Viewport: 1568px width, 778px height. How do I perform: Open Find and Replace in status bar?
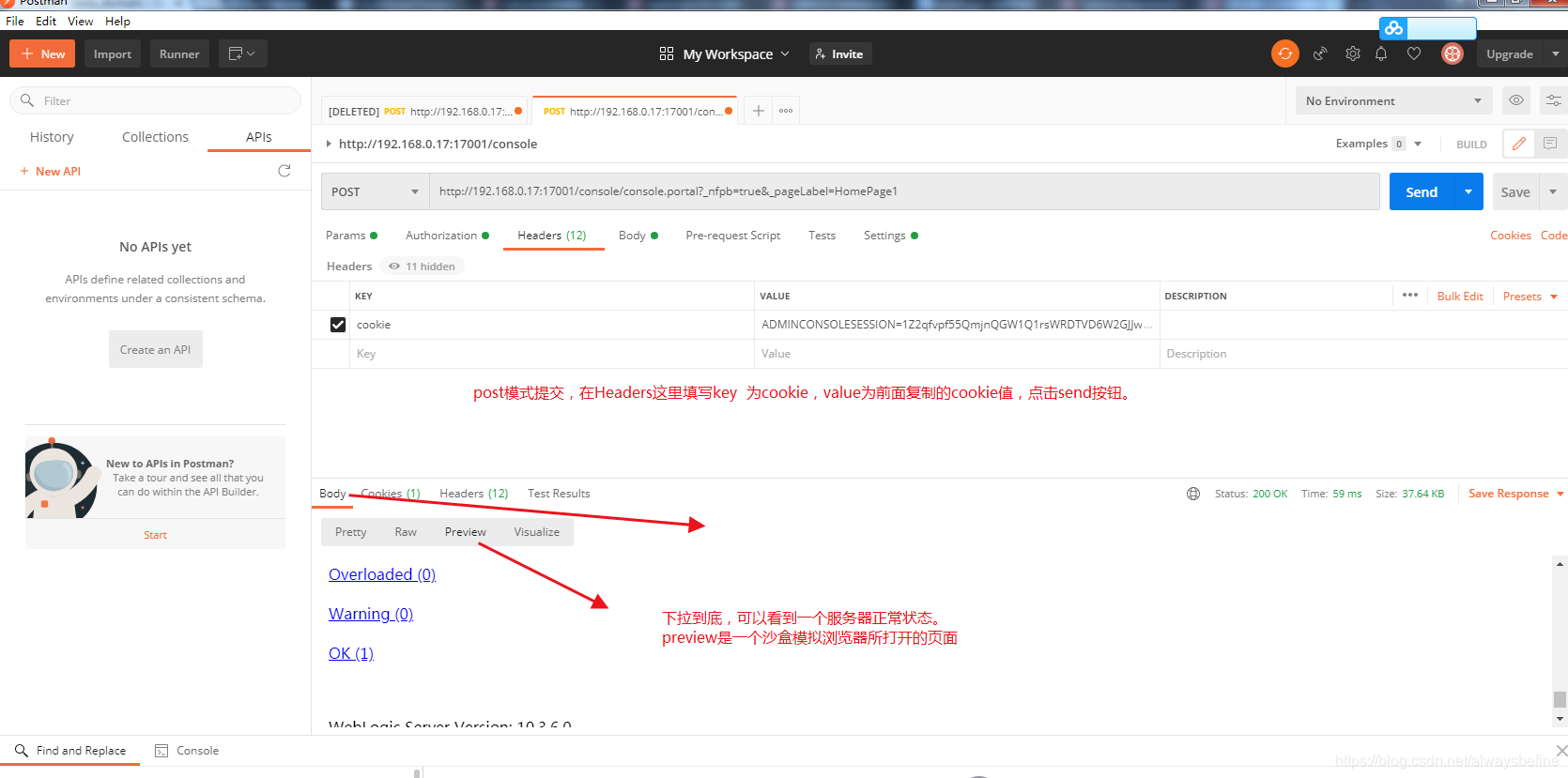click(x=70, y=751)
